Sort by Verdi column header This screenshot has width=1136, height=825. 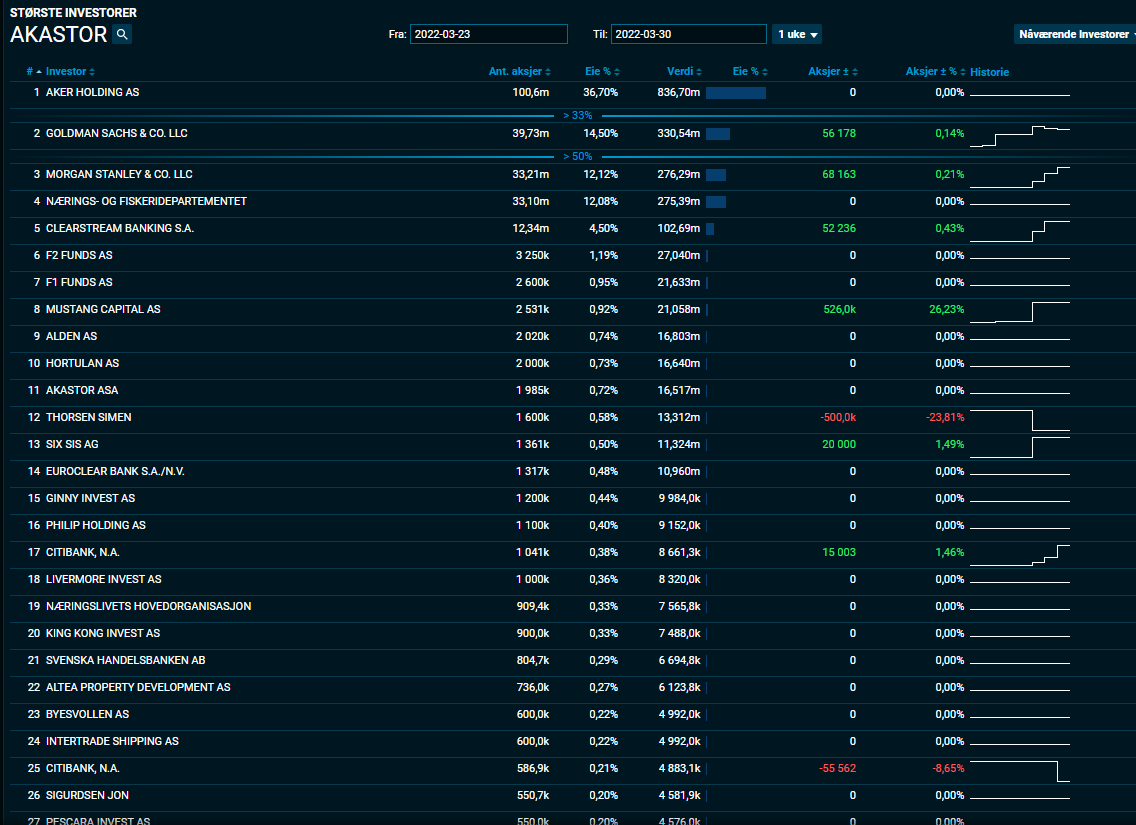[684, 71]
